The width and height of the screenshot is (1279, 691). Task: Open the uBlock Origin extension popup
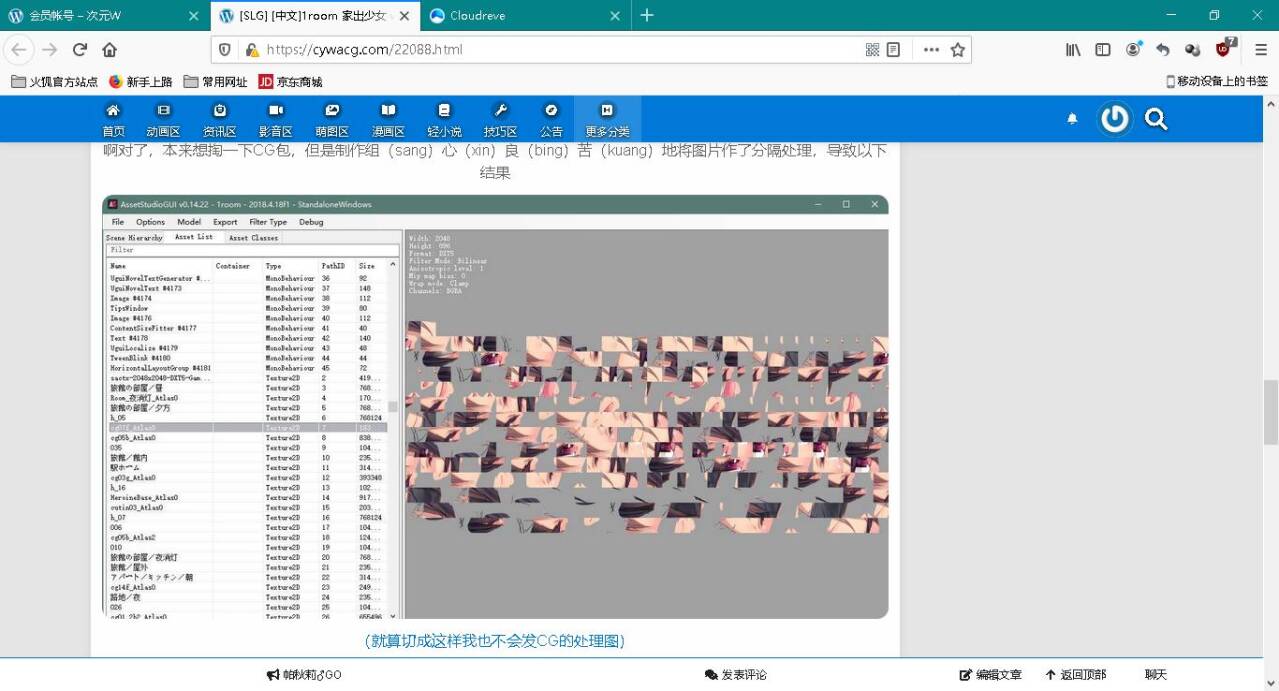click(x=1225, y=49)
